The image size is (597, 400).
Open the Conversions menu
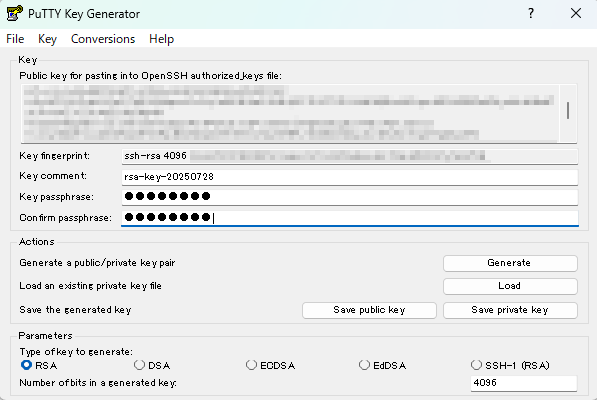(103, 39)
